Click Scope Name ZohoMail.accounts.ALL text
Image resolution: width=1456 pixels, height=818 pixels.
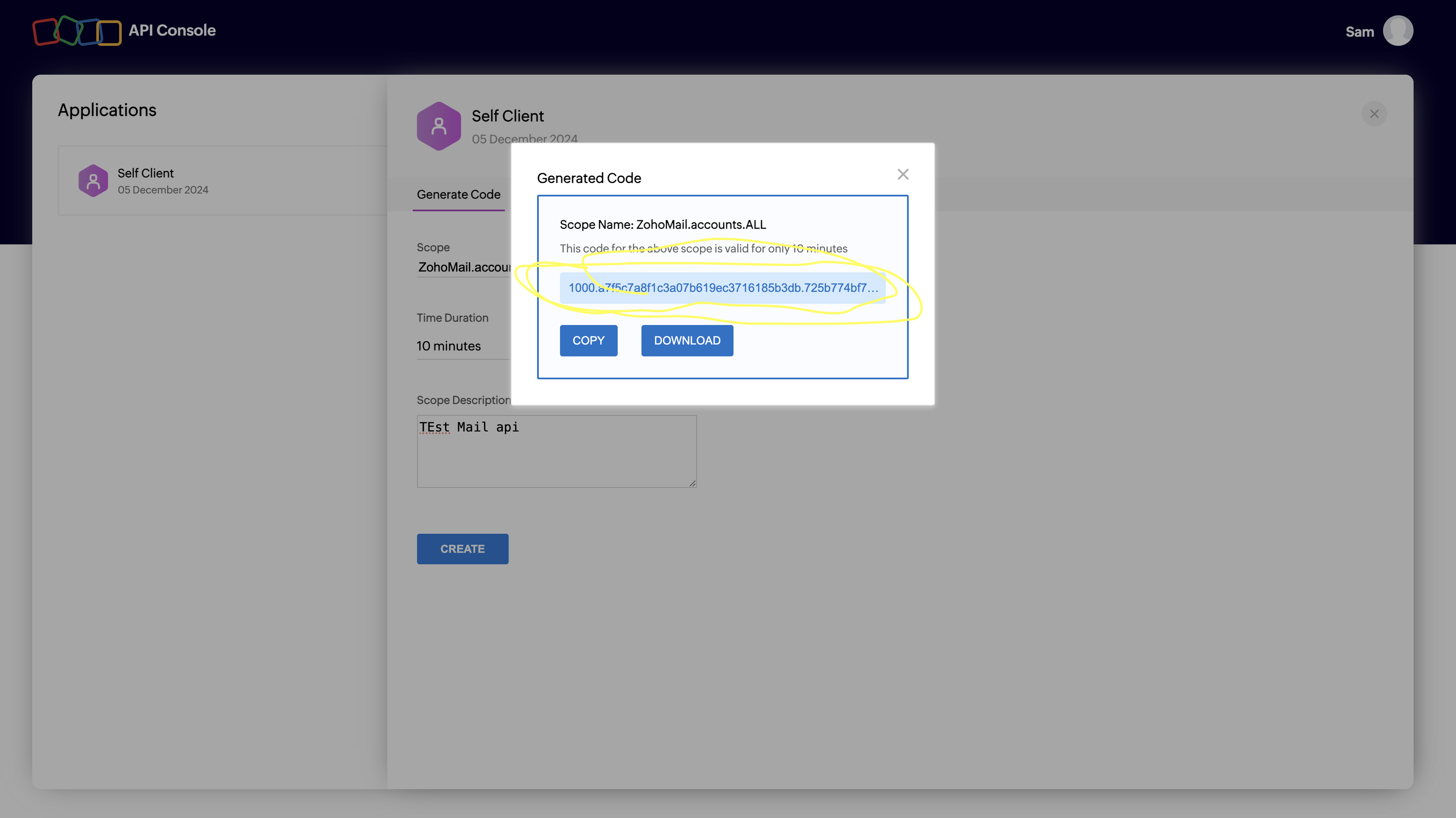[x=662, y=224]
